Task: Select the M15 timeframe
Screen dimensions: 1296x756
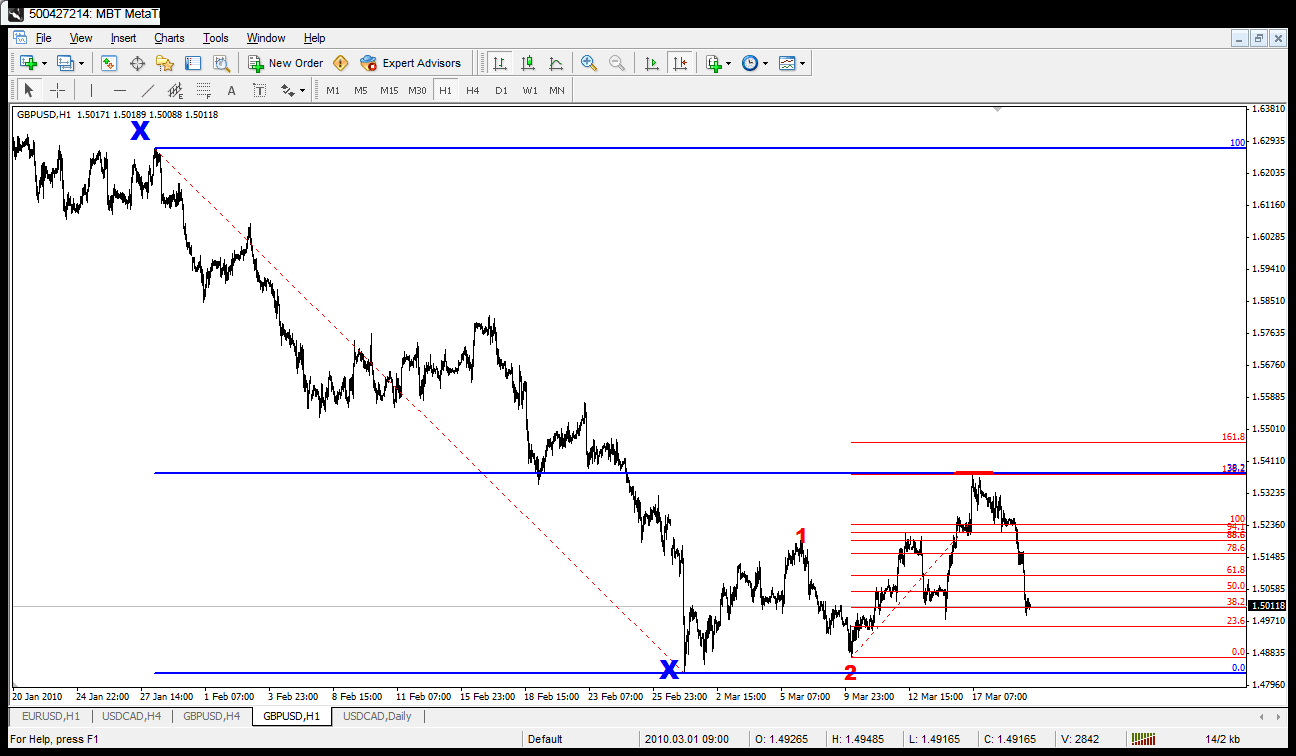Action: click(389, 90)
